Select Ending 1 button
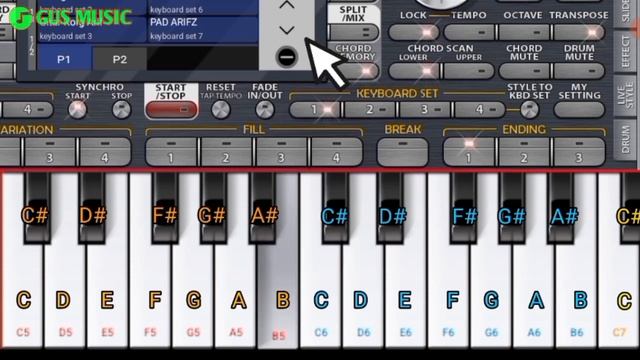The image size is (640, 360). 469,151
